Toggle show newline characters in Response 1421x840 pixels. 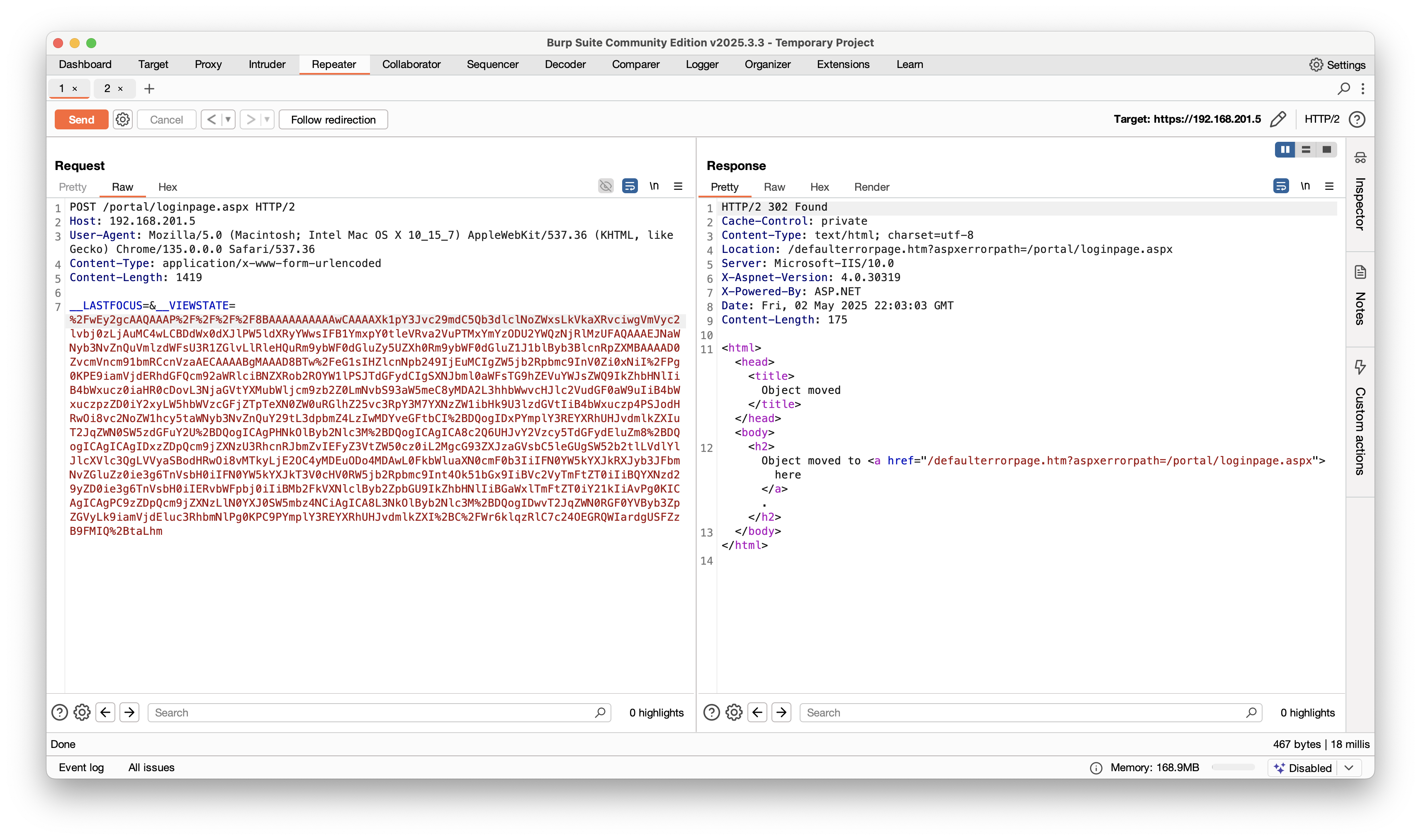(1305, 186)
